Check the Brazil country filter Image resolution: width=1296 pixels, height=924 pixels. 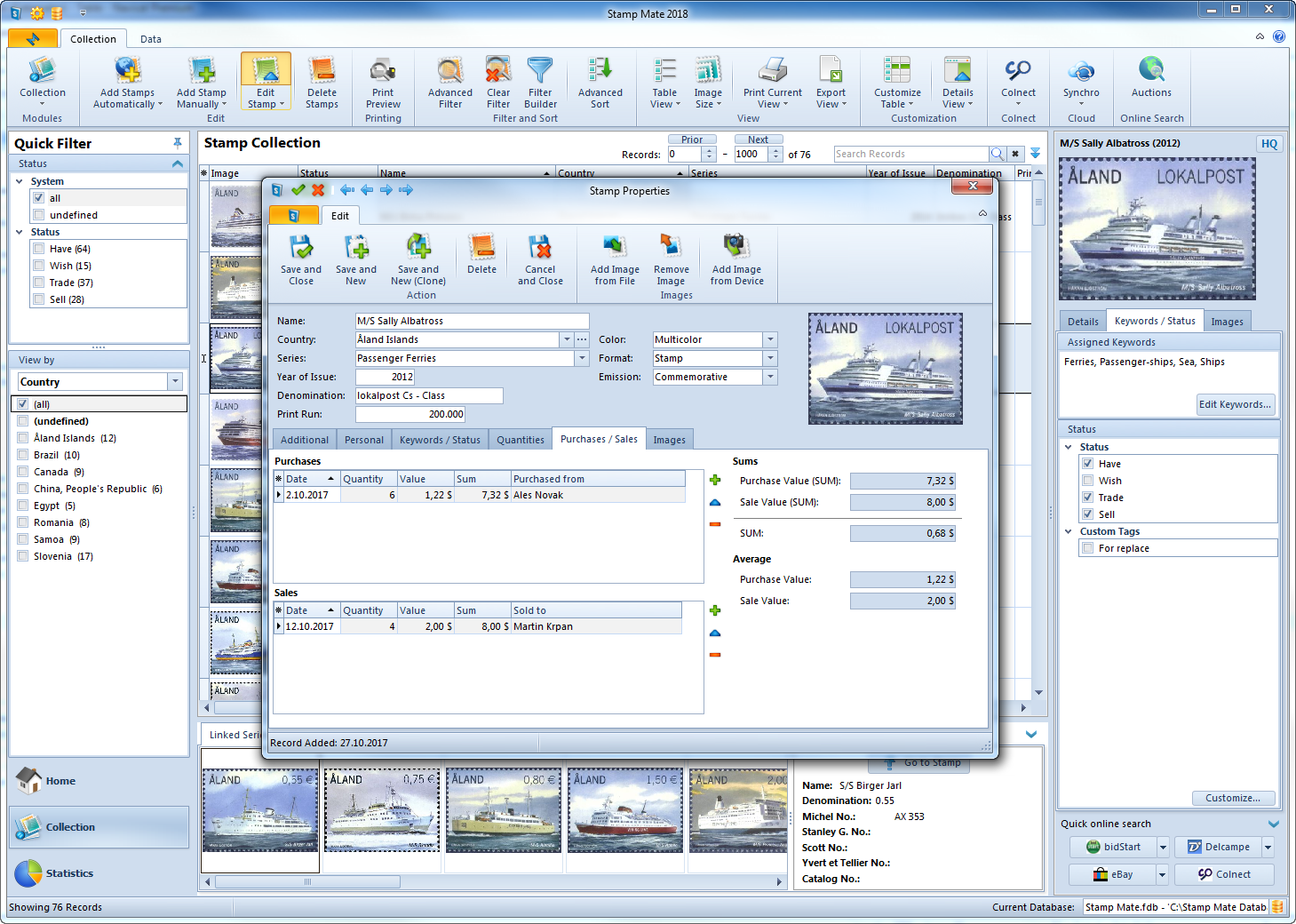(23, 455)
